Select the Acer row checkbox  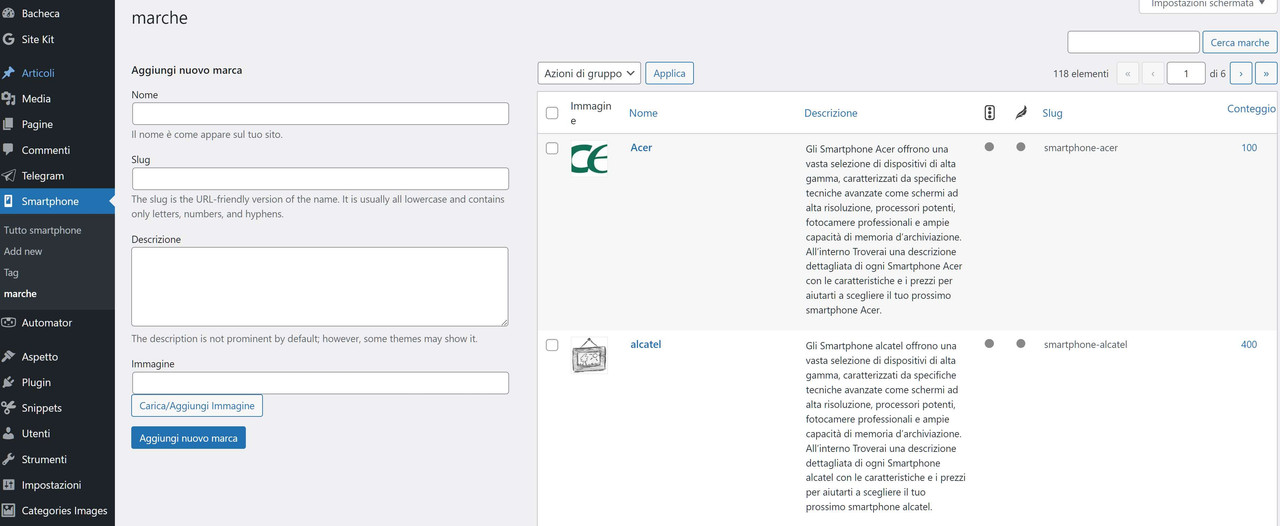(x=552, y=148)
